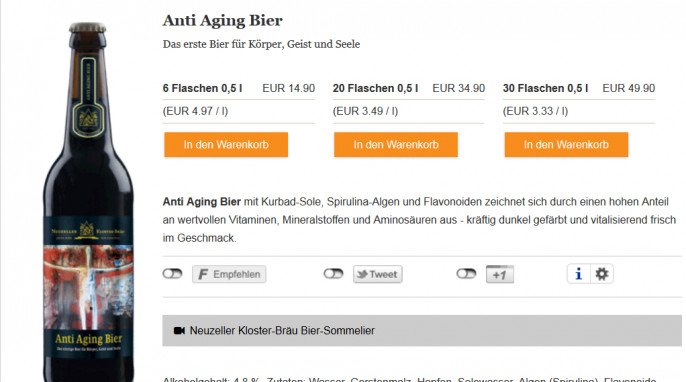Click the Anti Aging Bier heading
The height and width of the screenshot is (382, 686).
click(223, 21)
